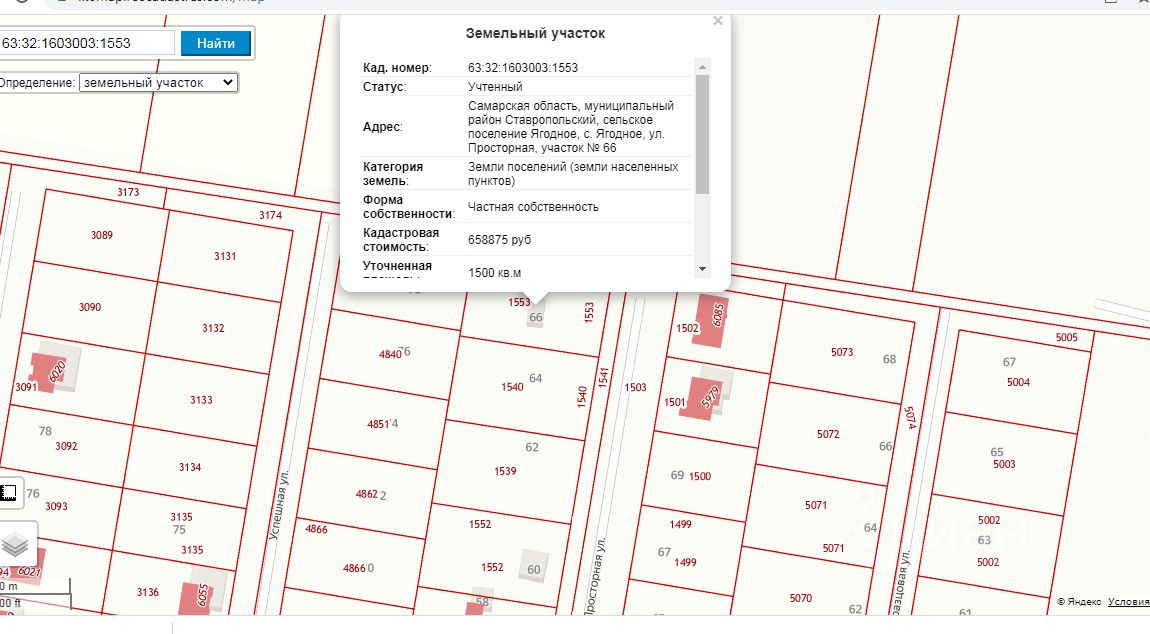Select parcel 5004 on the map
Viewport: 1150px width, 634px height.
coord(1018,382)
